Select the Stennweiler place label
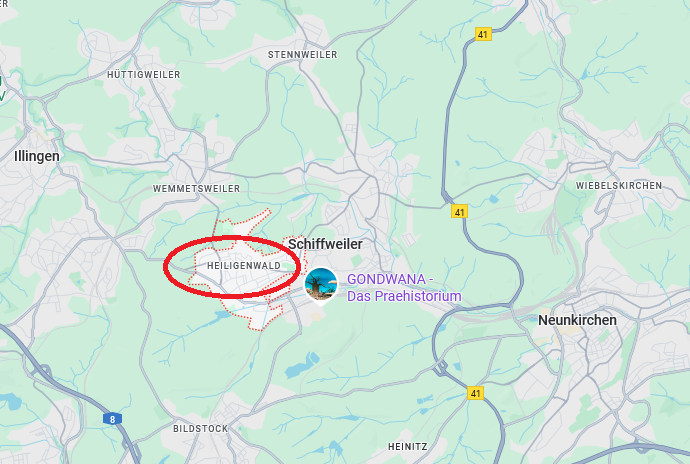Screen dimensions: 690x464 pos(302,55)
